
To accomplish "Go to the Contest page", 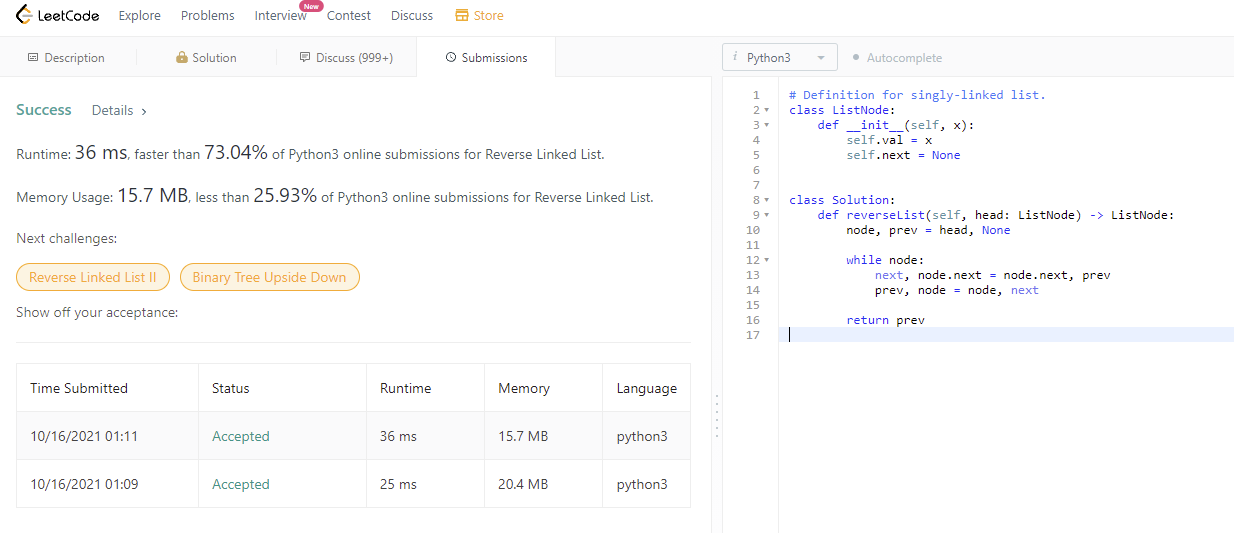I will tap(348, 15).
